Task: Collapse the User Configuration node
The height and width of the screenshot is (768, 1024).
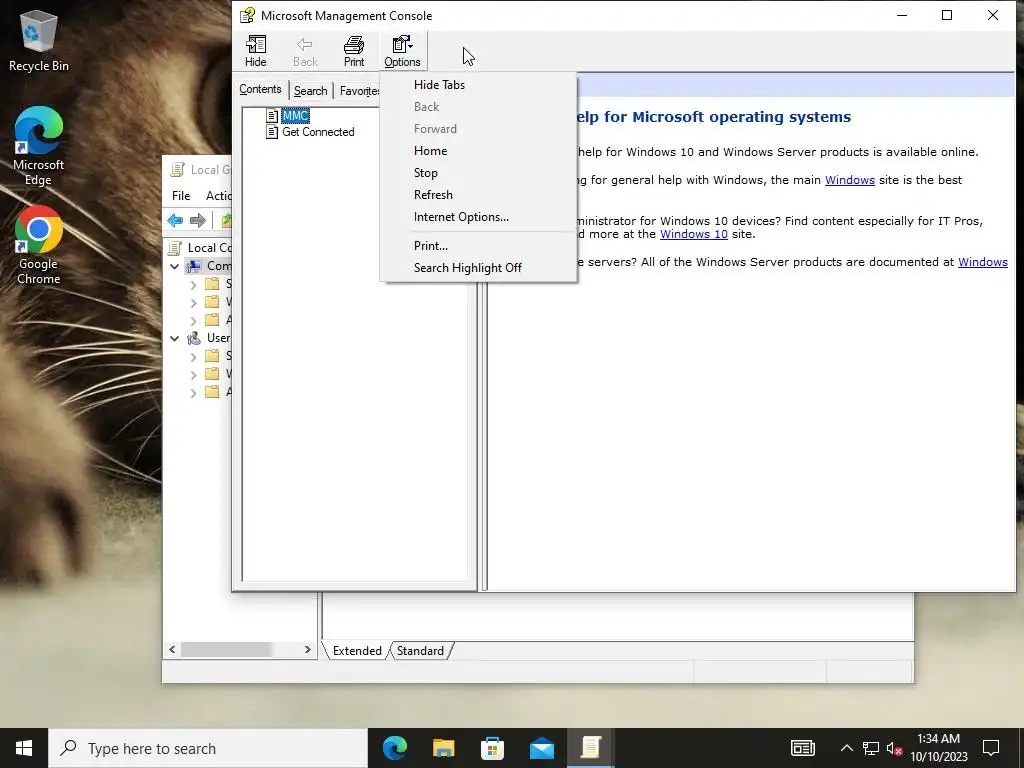Action: (174, 338)
